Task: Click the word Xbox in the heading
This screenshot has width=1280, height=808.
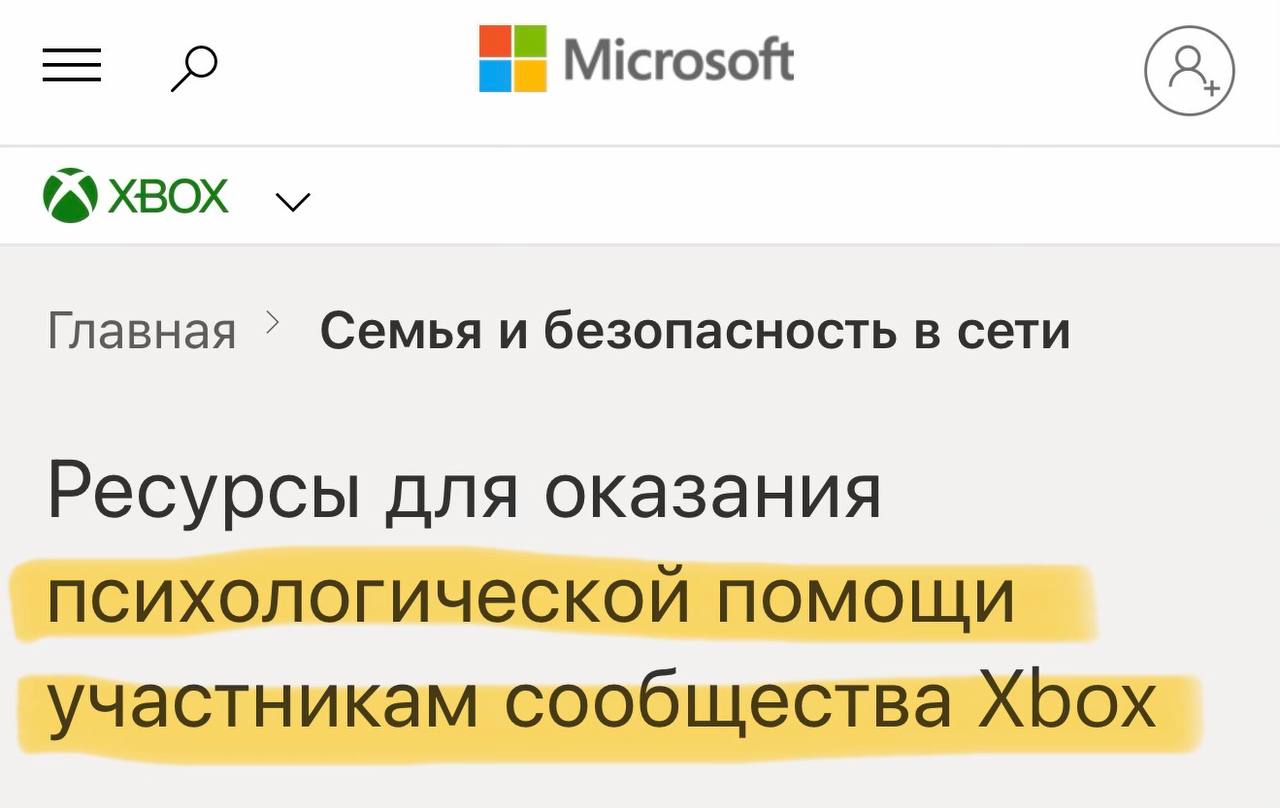Action: [x=1066, y=702]
